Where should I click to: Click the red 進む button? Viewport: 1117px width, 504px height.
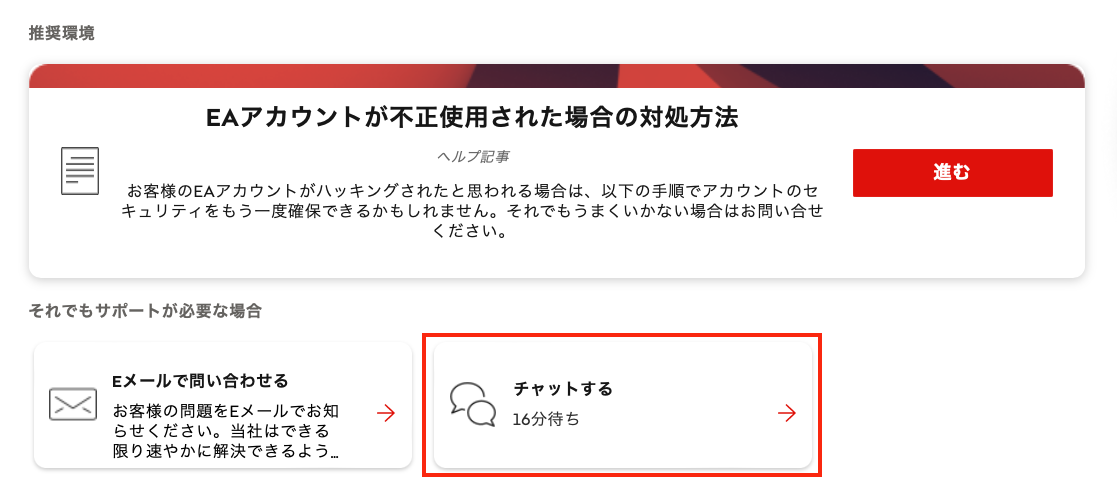pos(952,173)
